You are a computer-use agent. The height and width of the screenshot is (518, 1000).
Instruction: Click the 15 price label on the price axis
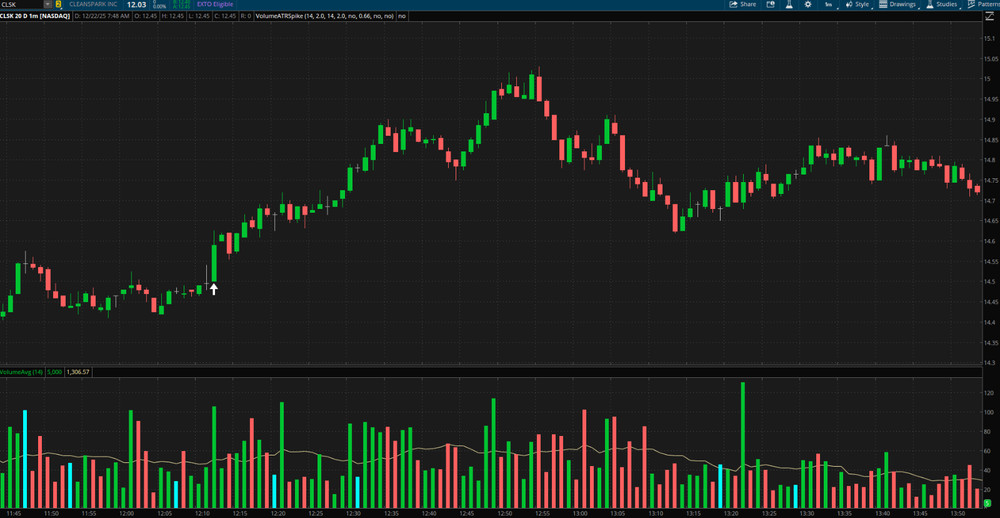[989, 79]
